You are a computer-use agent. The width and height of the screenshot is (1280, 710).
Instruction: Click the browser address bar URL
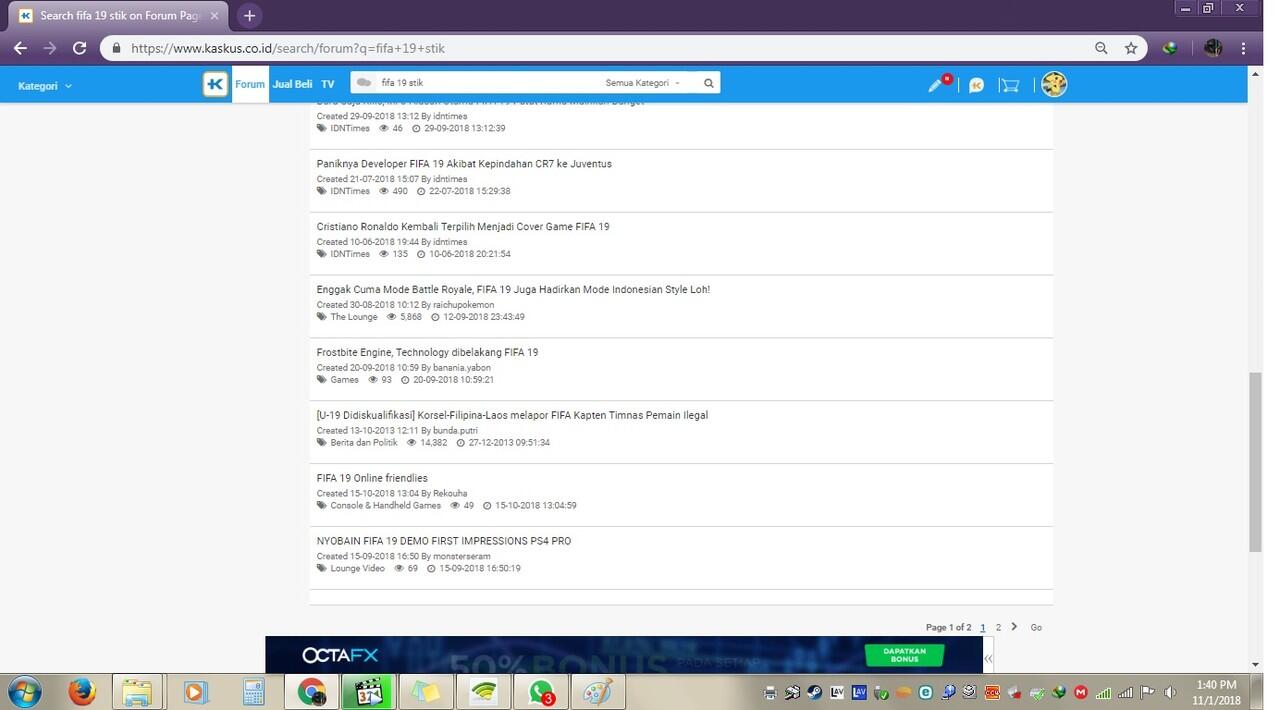288,48
